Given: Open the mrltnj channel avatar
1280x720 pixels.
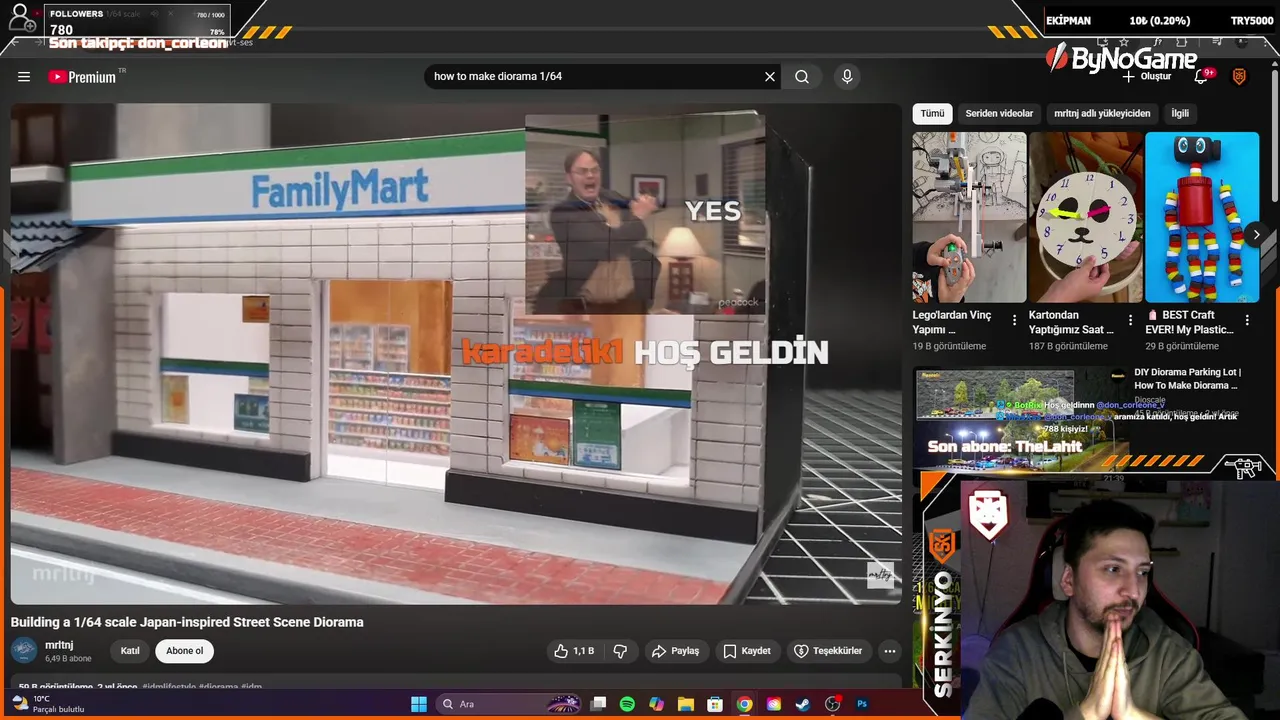Looking at the screenshot, I should 24,650.
